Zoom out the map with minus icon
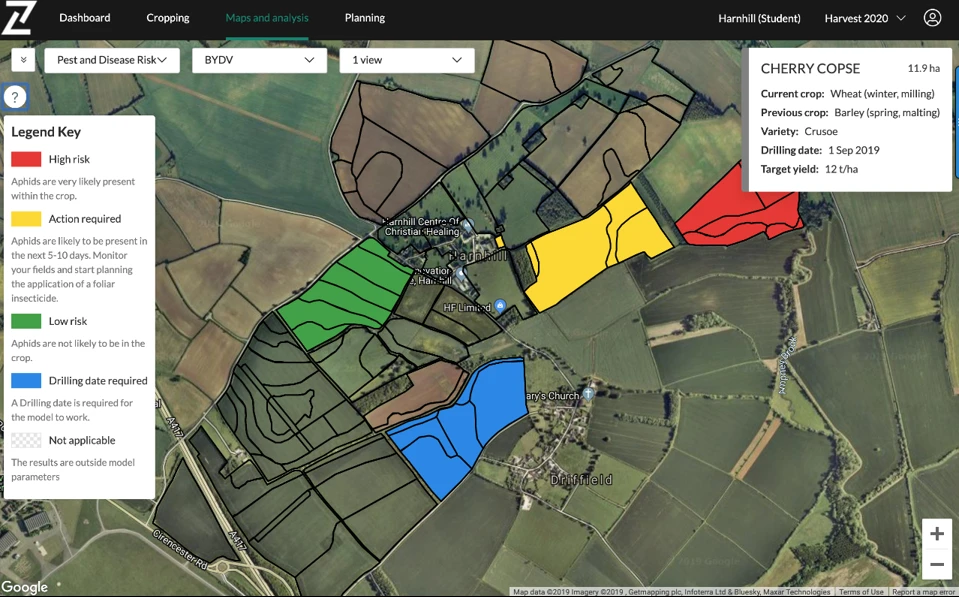The height and width of the screenshot is (597, 959). tap(936, 564)
